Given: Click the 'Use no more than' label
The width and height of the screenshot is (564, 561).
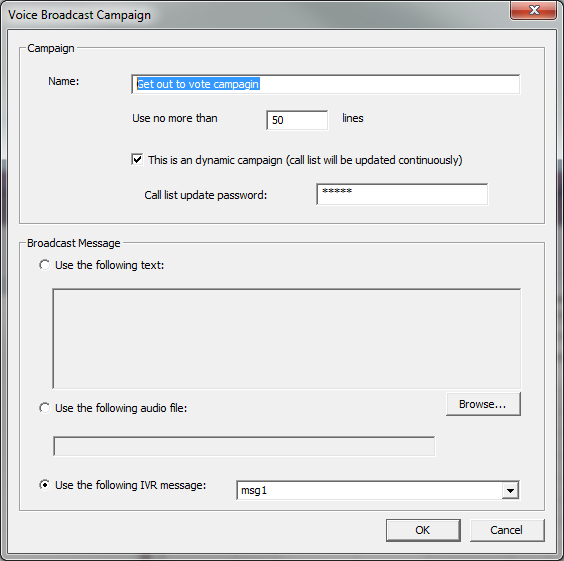Looking at the screenshot, I should [x=175, y=118].
